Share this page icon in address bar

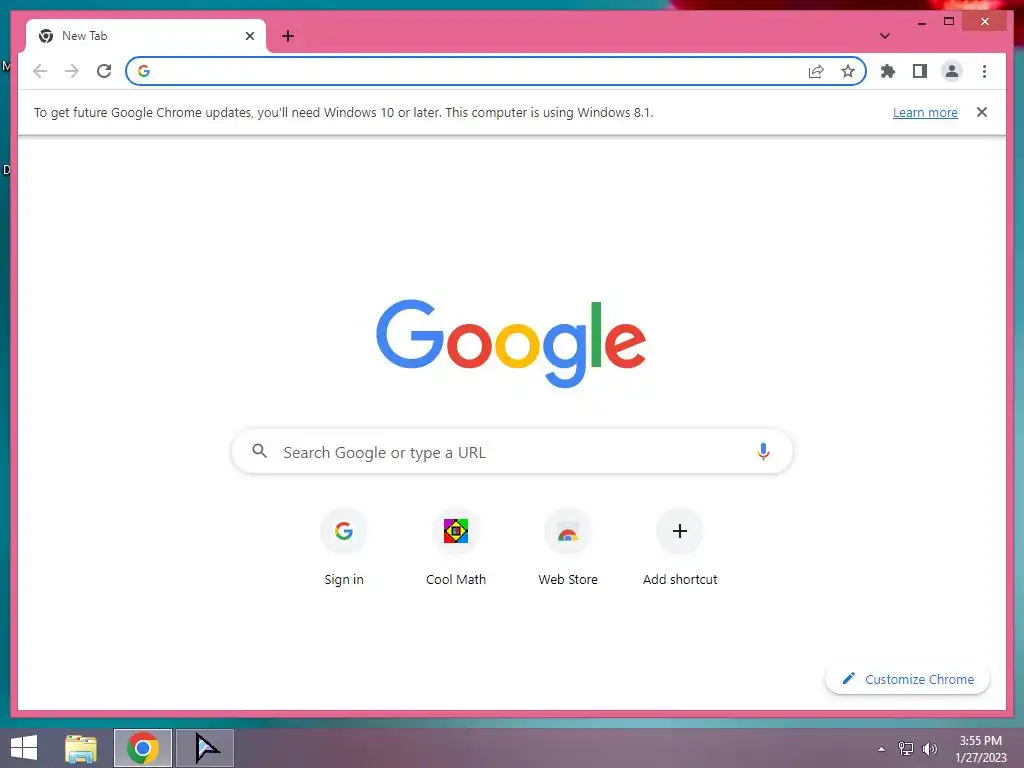[x=816, y=71]
